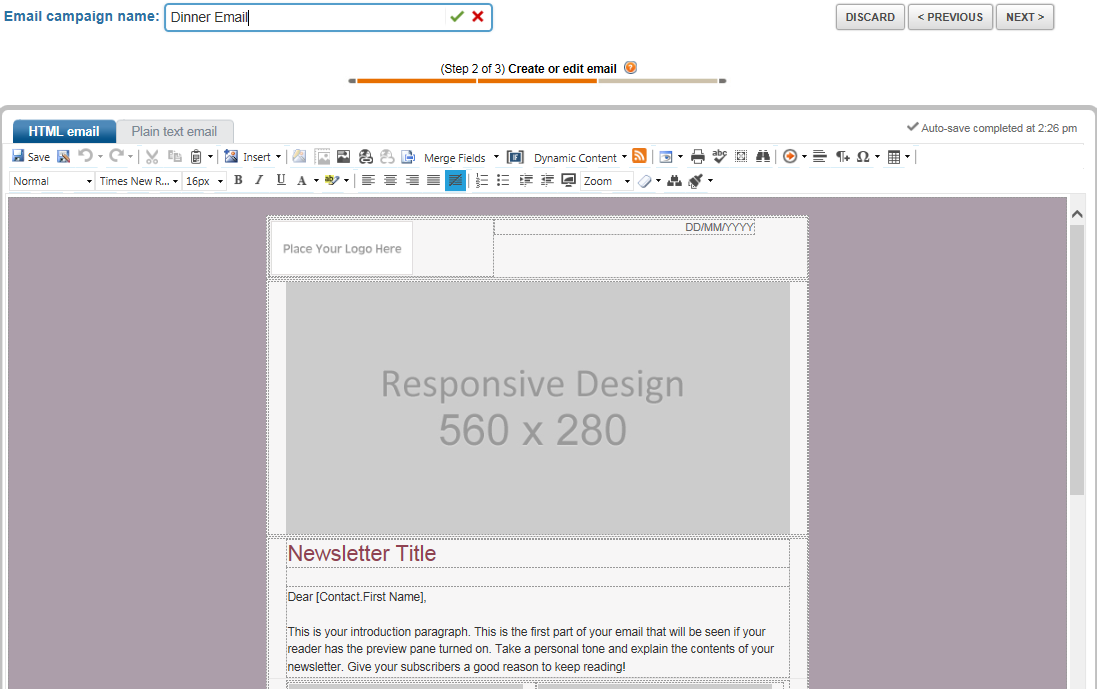Click the binoculars find icon
Image resolution: width=1097 pixels, height=689 pixels.
(763, 157)
